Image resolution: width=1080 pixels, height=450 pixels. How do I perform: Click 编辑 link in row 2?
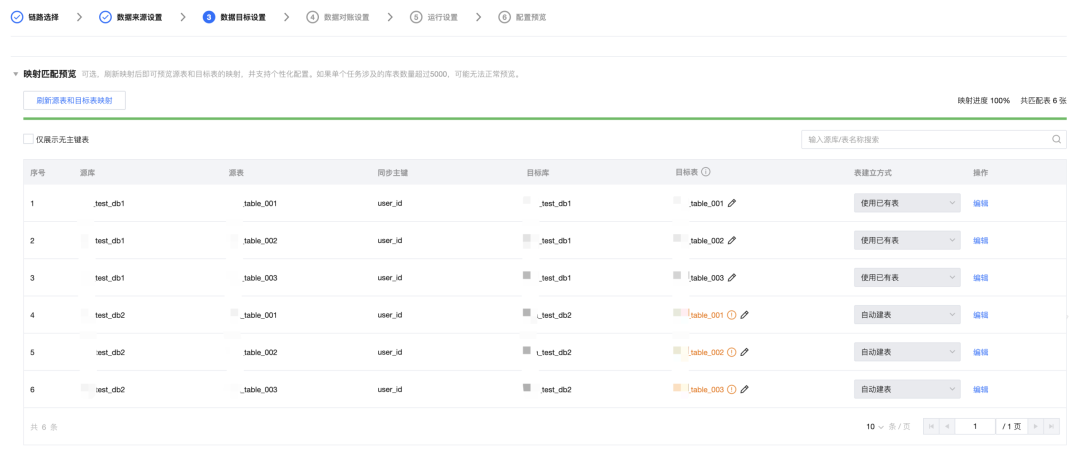[980, 241]
